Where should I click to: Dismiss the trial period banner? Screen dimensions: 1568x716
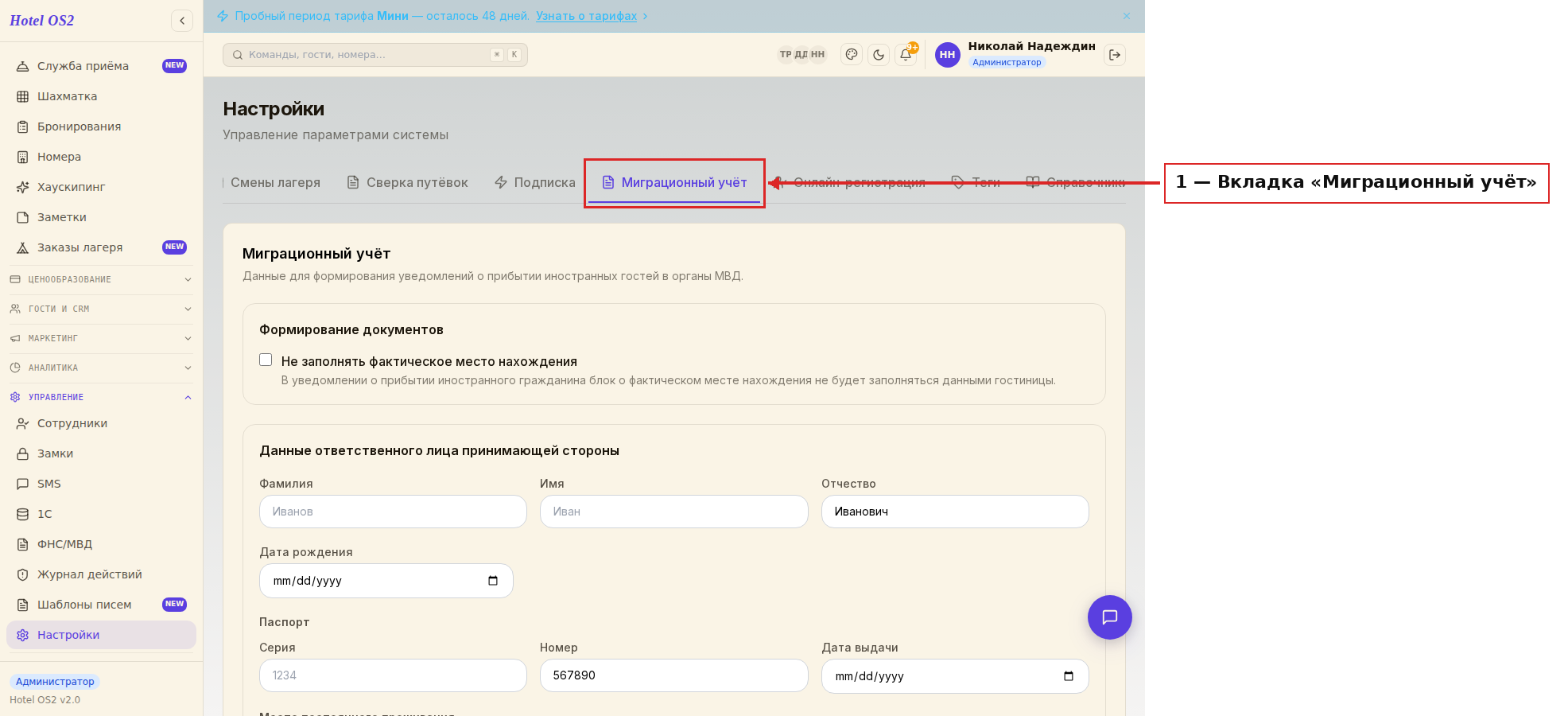click(x=1127, y=16)
